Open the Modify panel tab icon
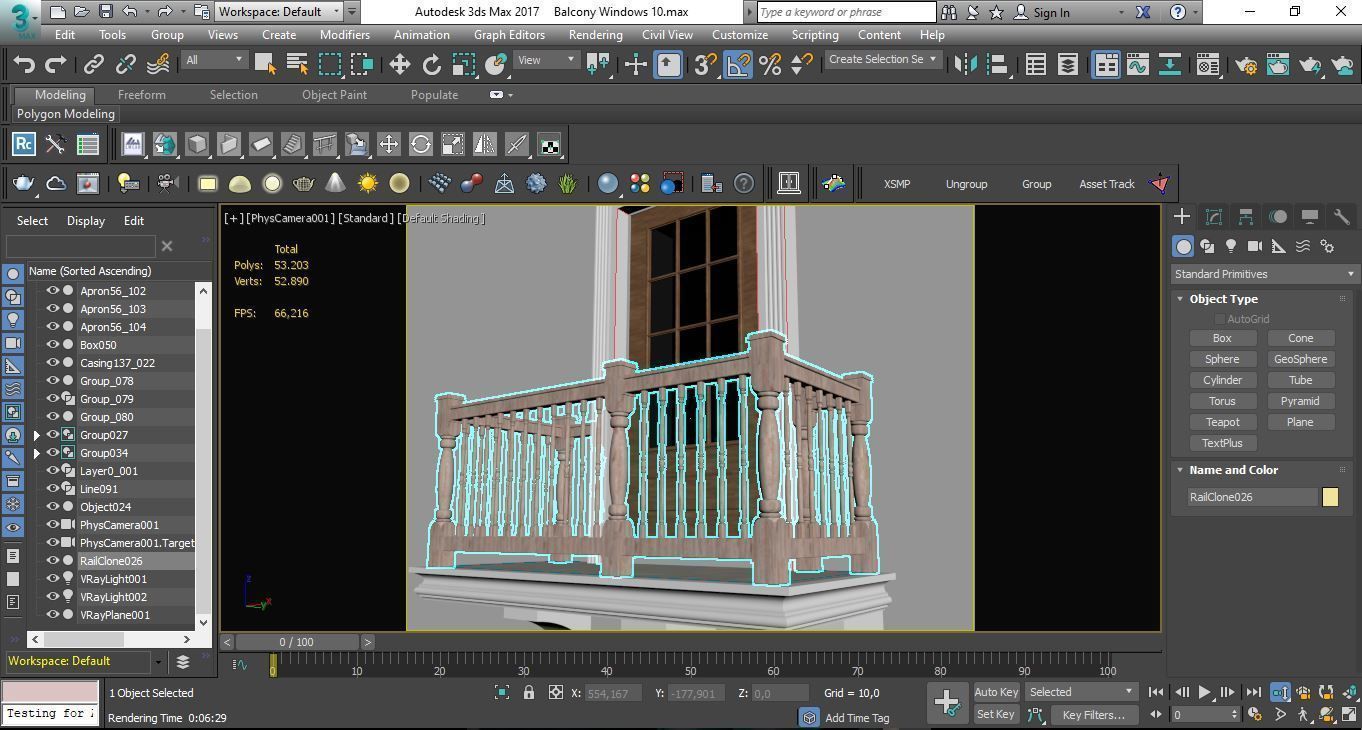Viewport: 1362px width, 730px height. [1214, 216]
